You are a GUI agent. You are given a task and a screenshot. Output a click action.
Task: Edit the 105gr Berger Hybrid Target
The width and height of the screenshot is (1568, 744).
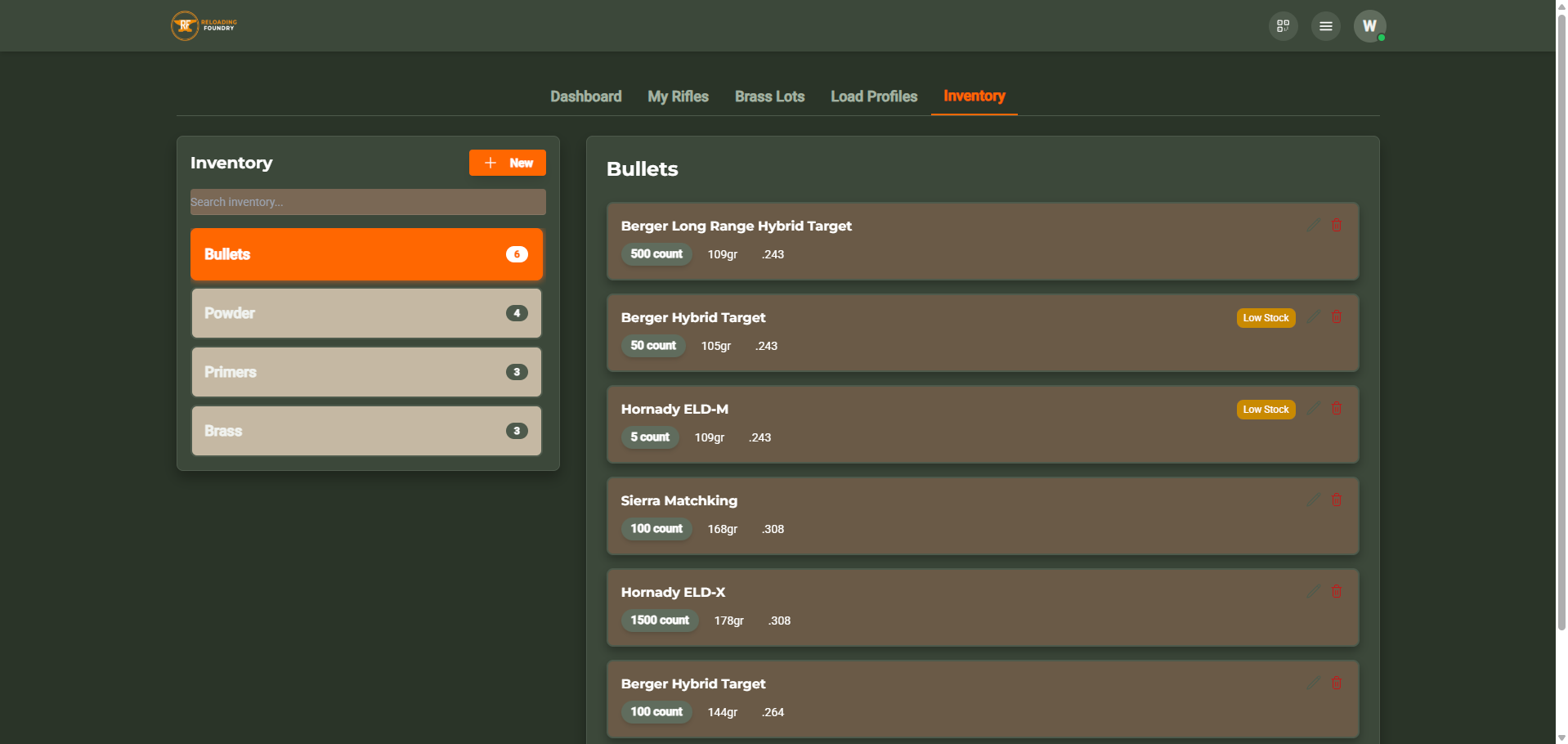click(x=1314, y=316)
